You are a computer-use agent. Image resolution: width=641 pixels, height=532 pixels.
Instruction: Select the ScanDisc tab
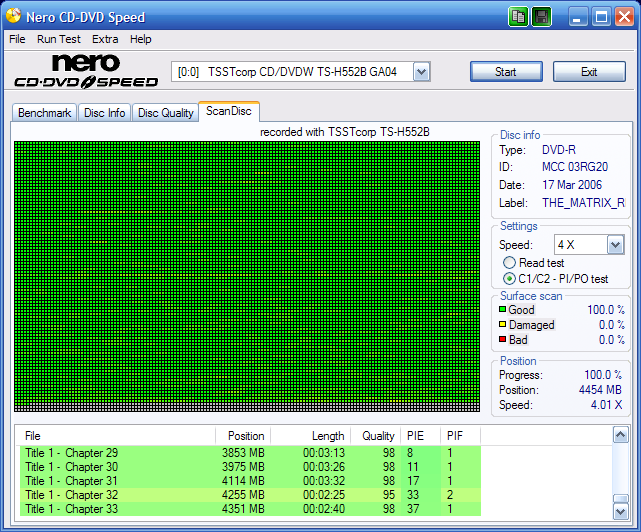coord(229,111)
